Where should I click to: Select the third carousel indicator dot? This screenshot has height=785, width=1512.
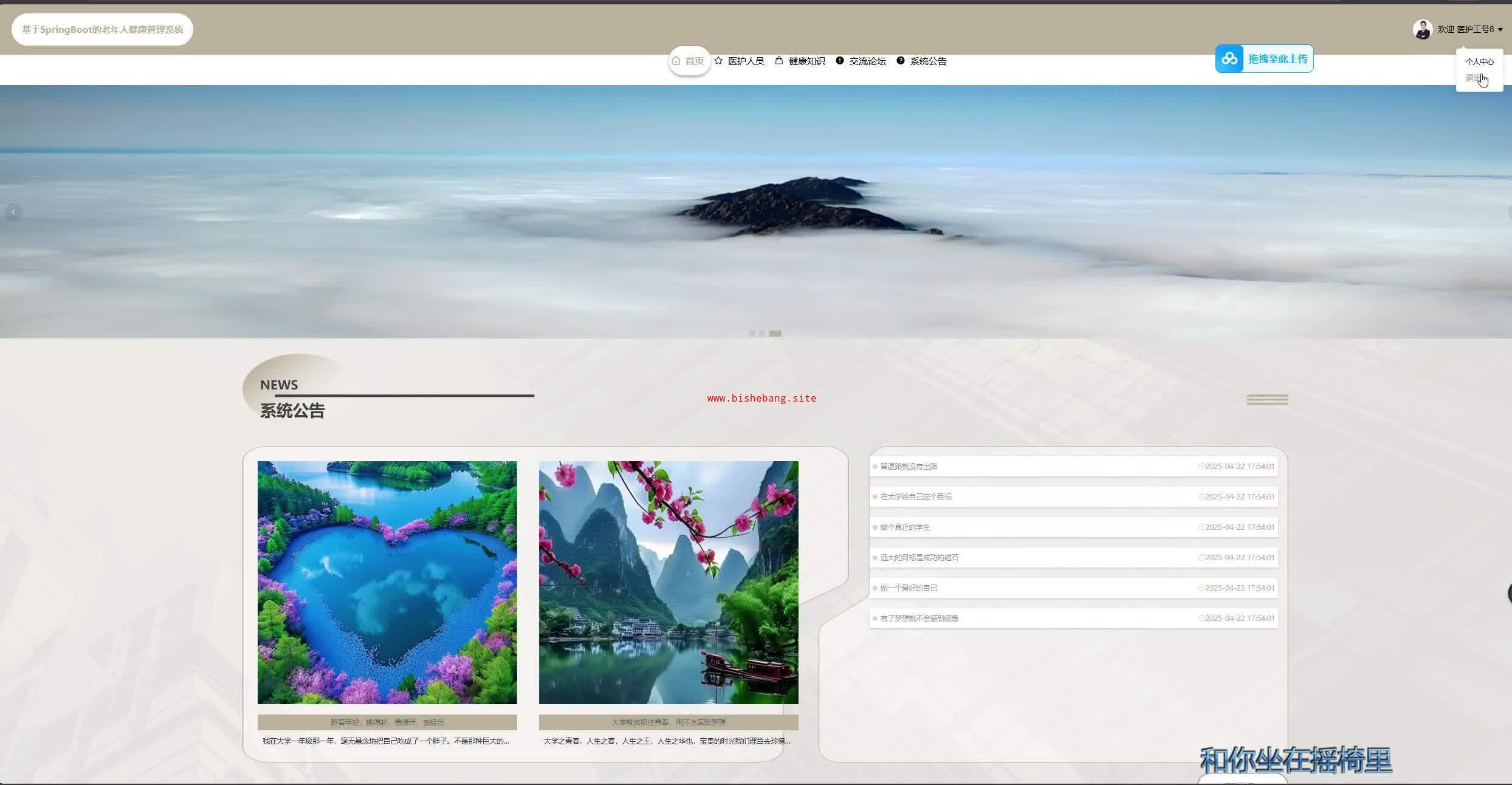[x=775, y=334]
